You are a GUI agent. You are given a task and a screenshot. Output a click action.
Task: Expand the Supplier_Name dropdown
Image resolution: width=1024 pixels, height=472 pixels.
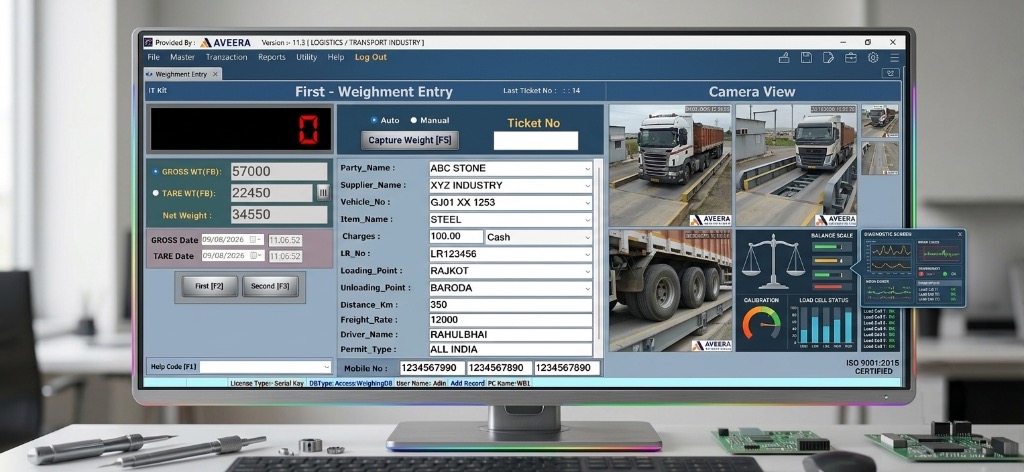[x=587, y=185]
